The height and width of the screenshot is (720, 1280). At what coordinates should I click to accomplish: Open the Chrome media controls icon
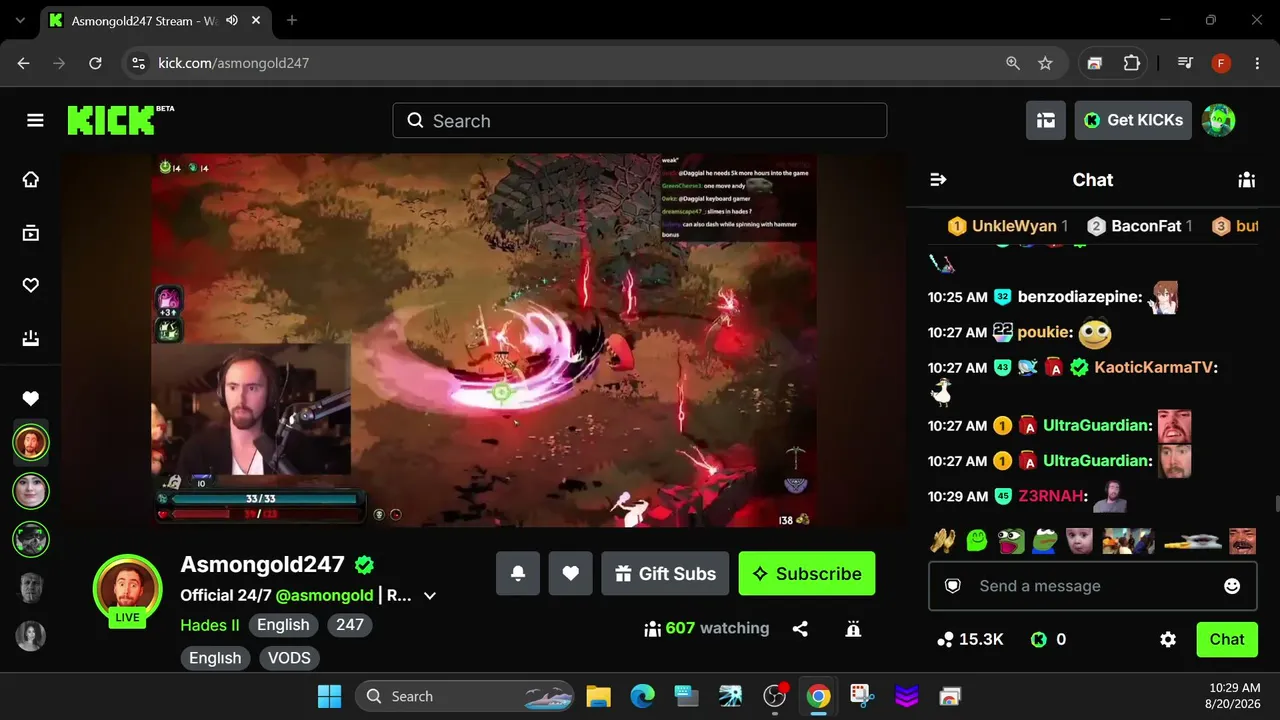(x=1185, y=63)
